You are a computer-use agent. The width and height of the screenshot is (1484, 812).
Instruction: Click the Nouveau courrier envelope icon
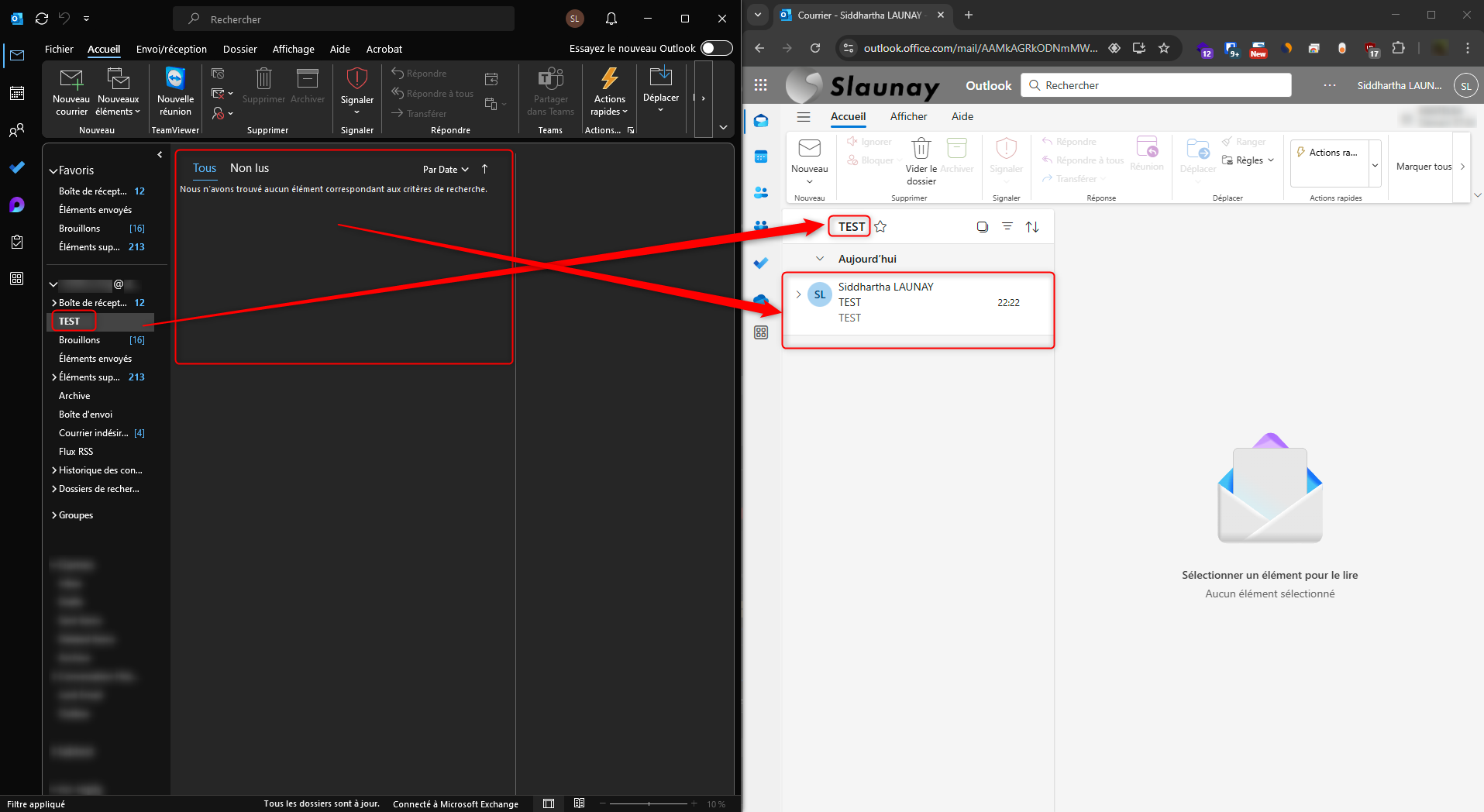[71, 80]
